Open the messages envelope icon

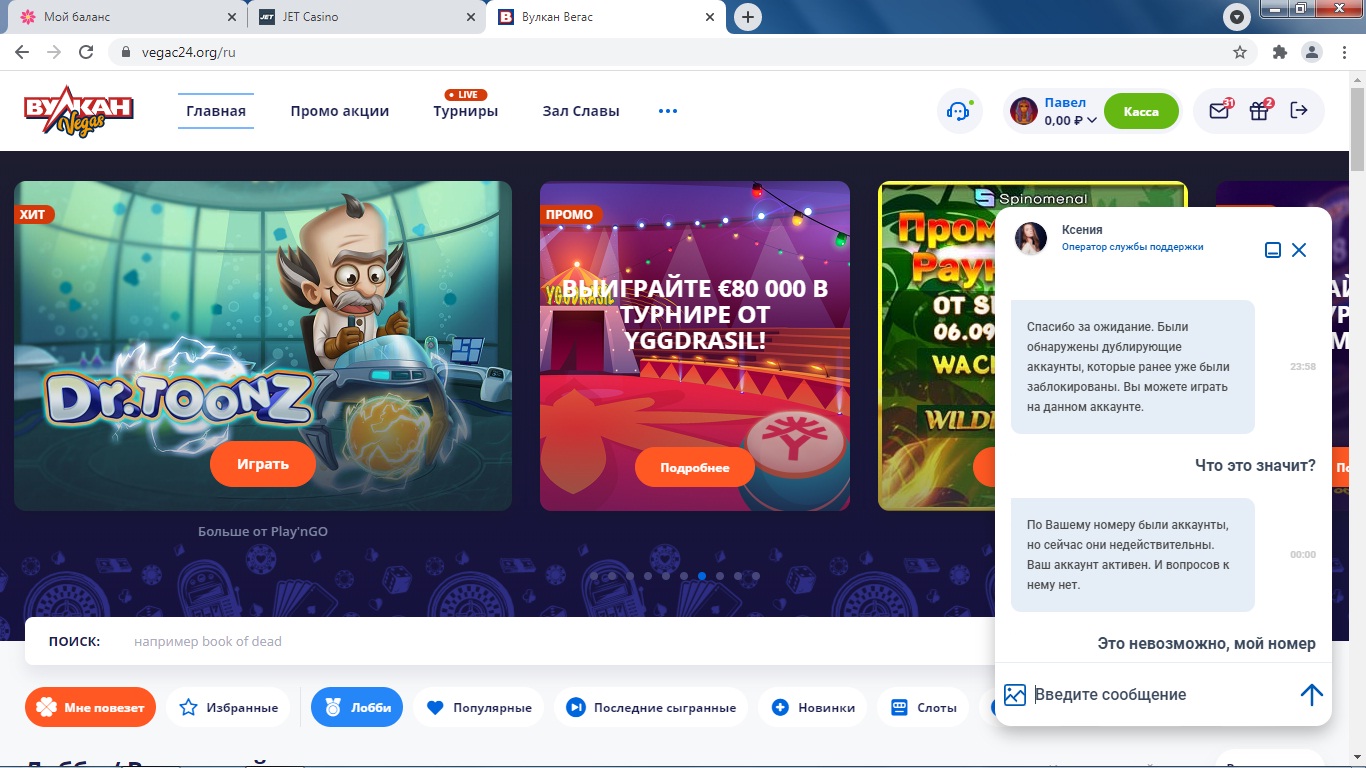1219,111
